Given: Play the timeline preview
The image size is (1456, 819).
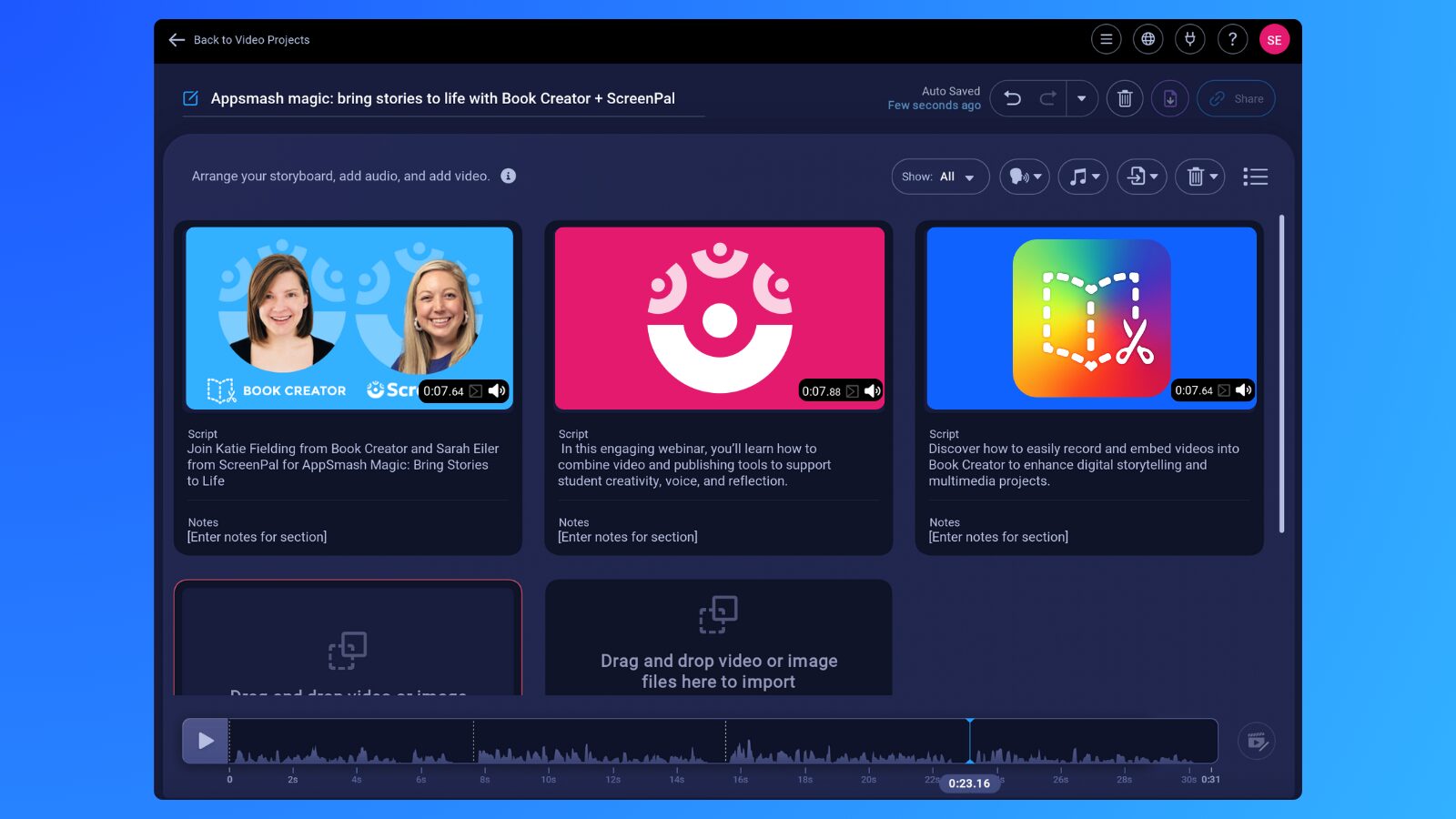Looking at the screenshot, I should [x=206, y=741].
